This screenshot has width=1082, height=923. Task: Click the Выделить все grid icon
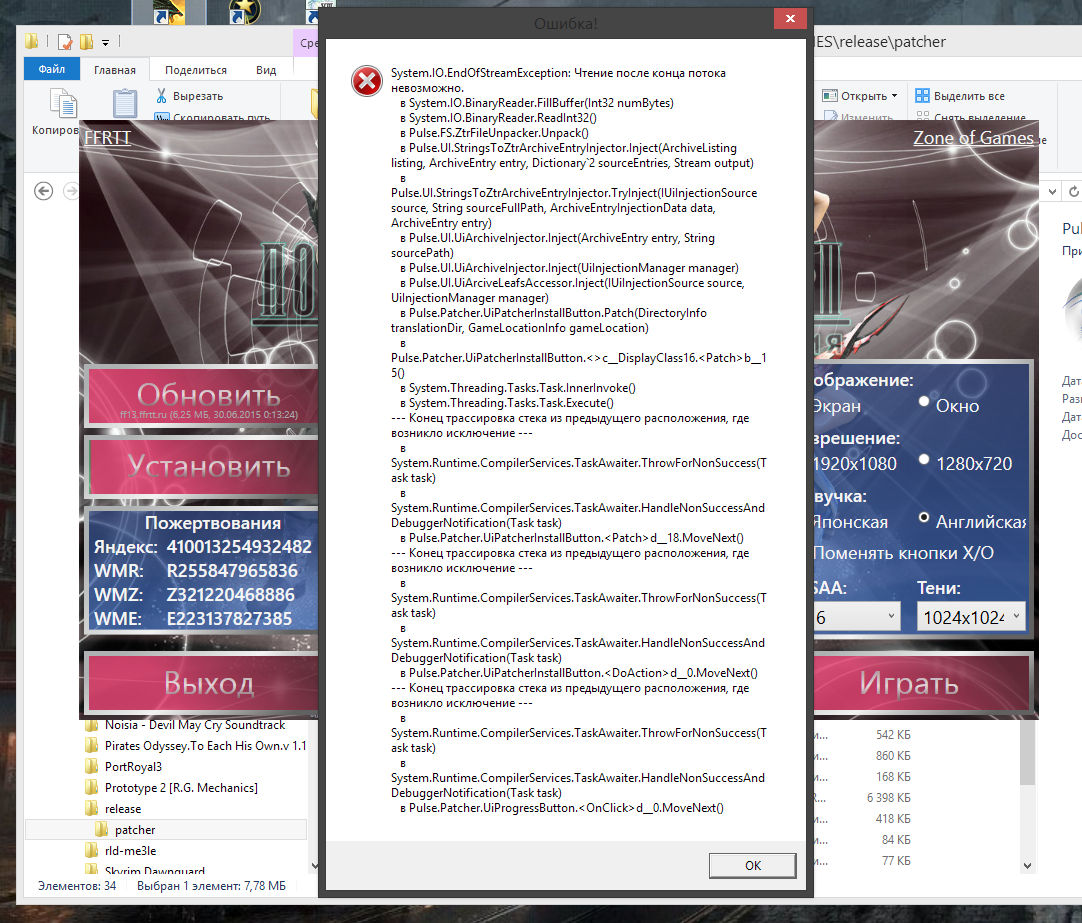pos(920,96)
